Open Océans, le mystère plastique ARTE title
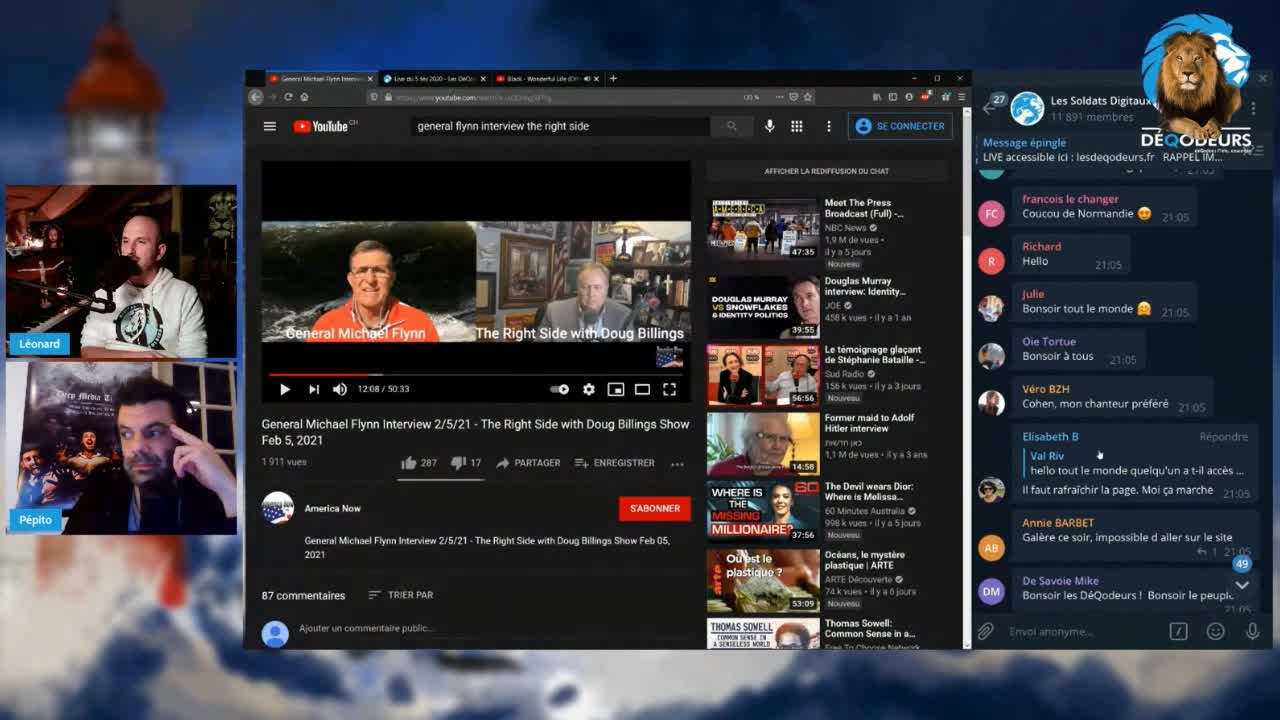 click(x=864, y=560)
